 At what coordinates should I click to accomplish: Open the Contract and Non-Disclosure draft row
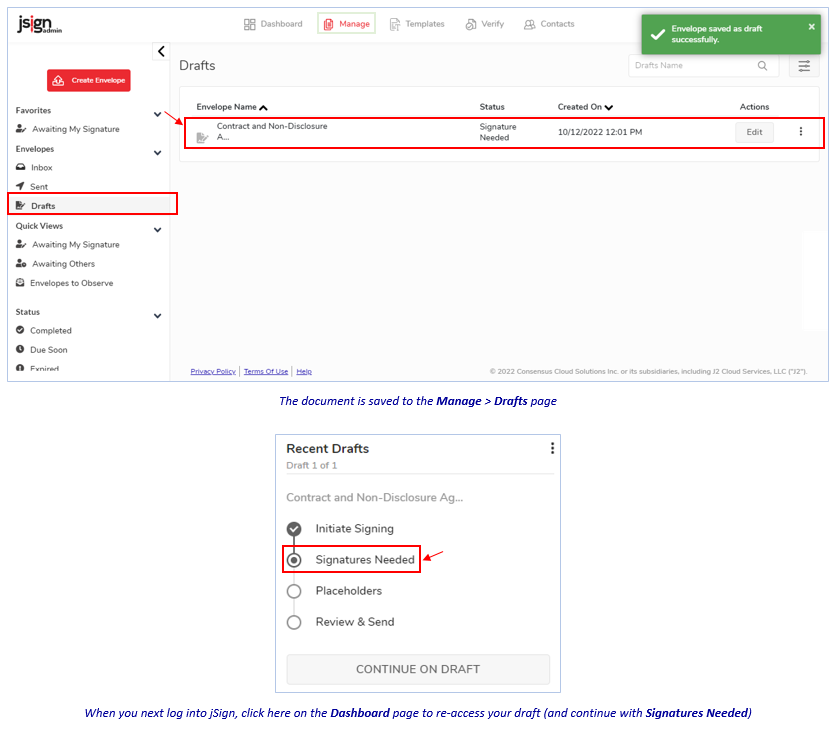(x=504, y=133)
